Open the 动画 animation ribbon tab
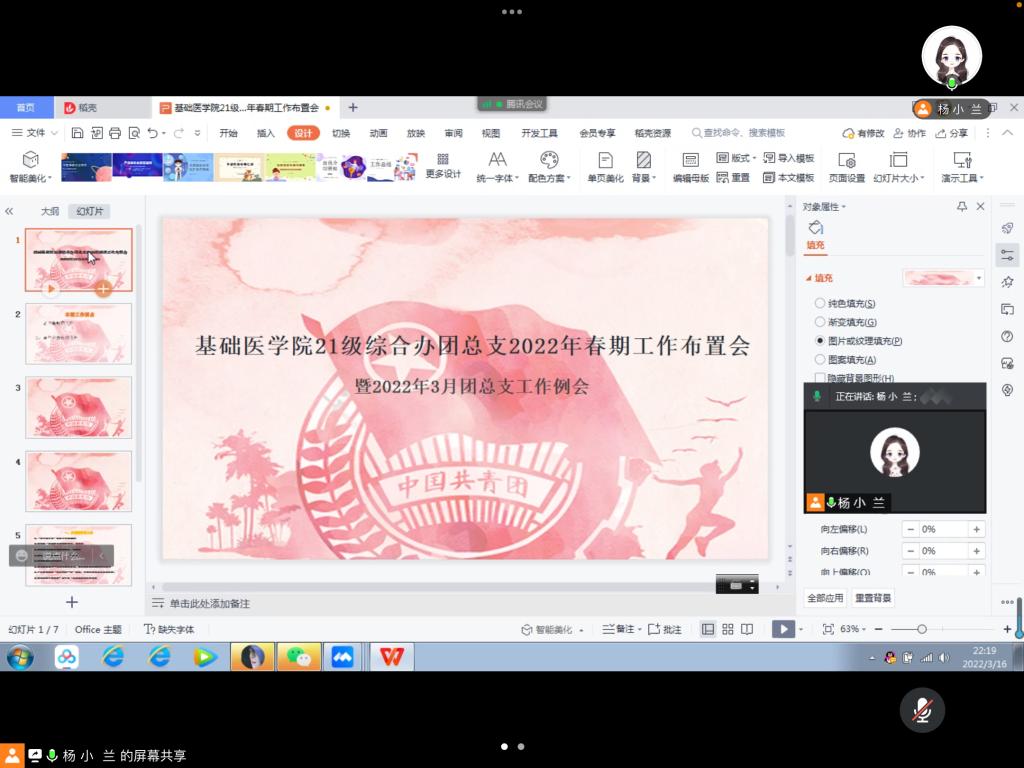This screenshot has height=768, width=1024. (x=378, y=133)
